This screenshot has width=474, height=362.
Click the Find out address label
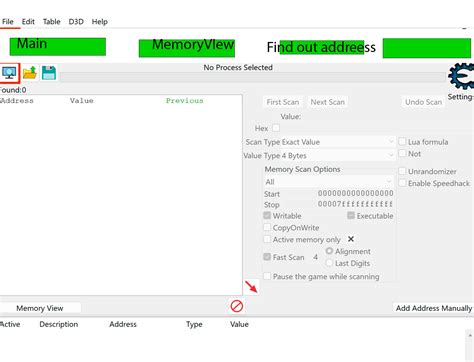pos(321,47)
